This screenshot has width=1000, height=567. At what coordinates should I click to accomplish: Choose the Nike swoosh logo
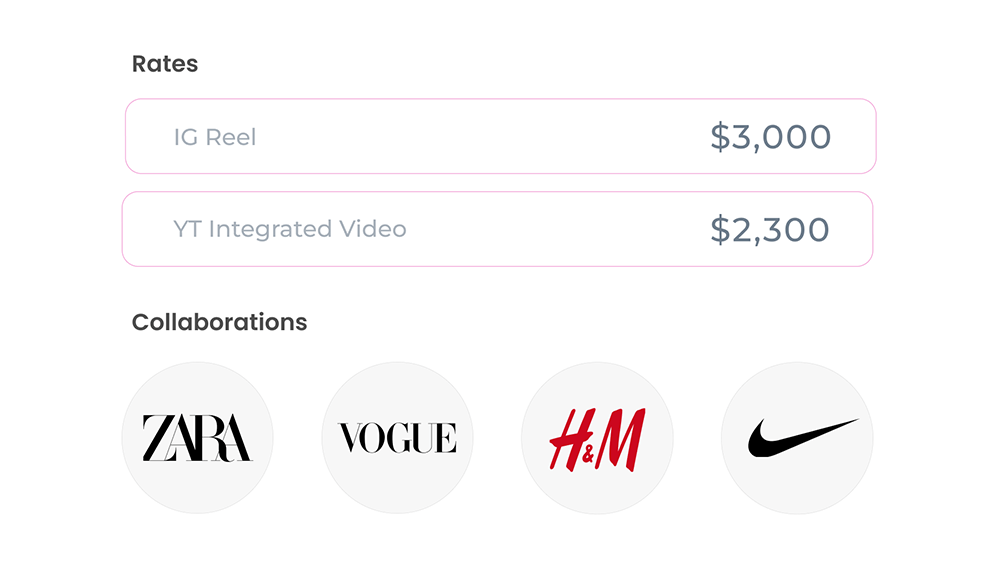click(797, 438)
